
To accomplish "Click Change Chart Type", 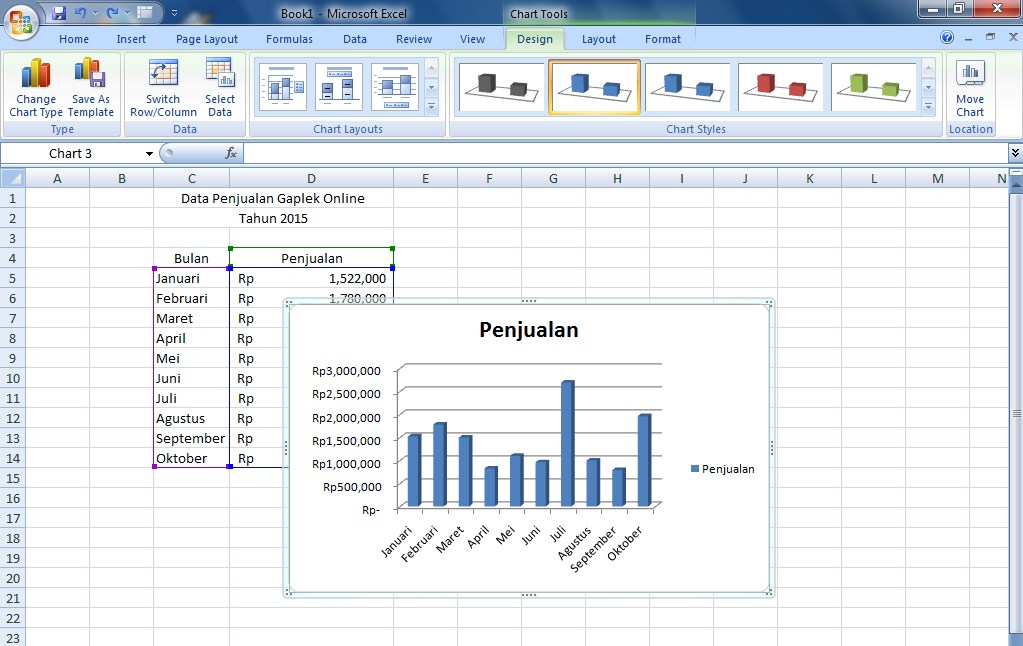I will tap(36, 88).
